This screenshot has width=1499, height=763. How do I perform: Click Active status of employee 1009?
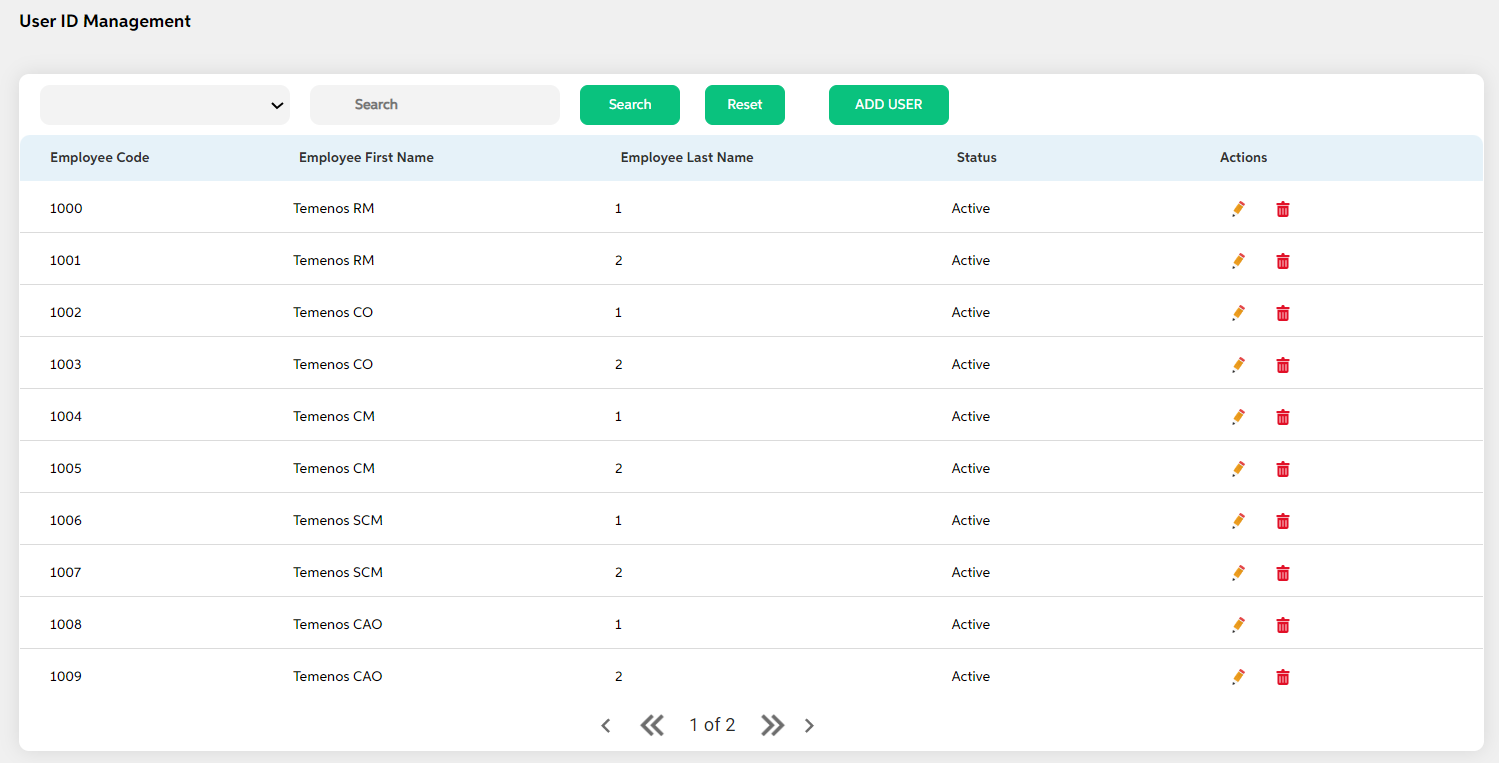[x=971, y=676]
